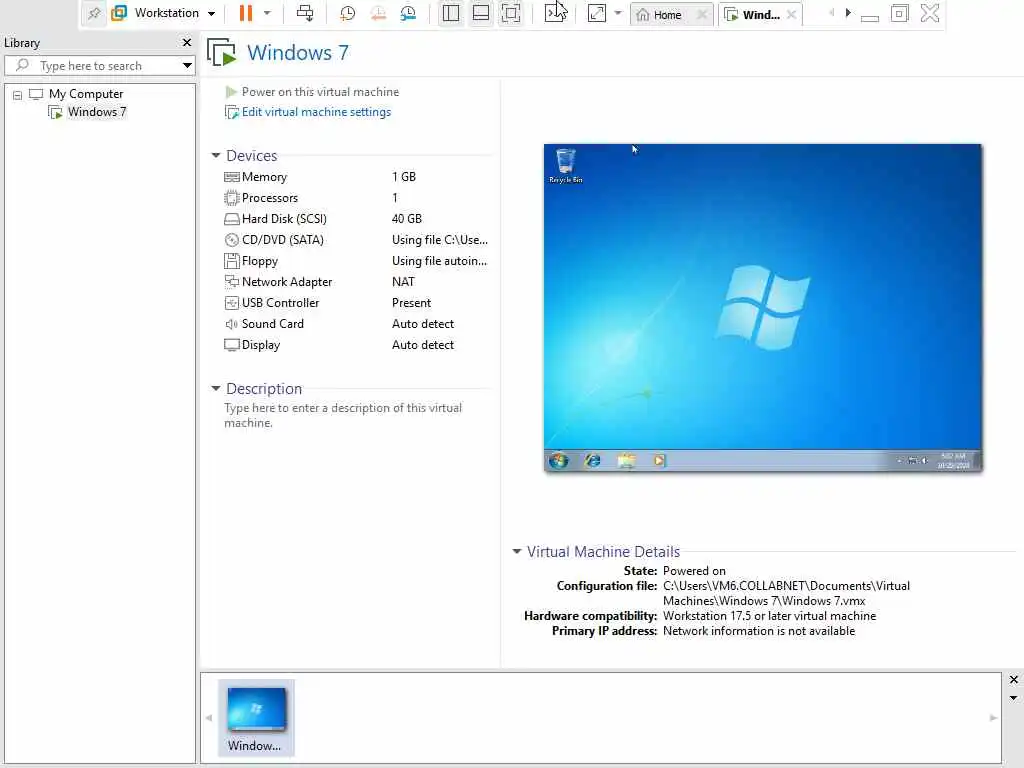Collapse the My Computer tree node

pos(18,95)
